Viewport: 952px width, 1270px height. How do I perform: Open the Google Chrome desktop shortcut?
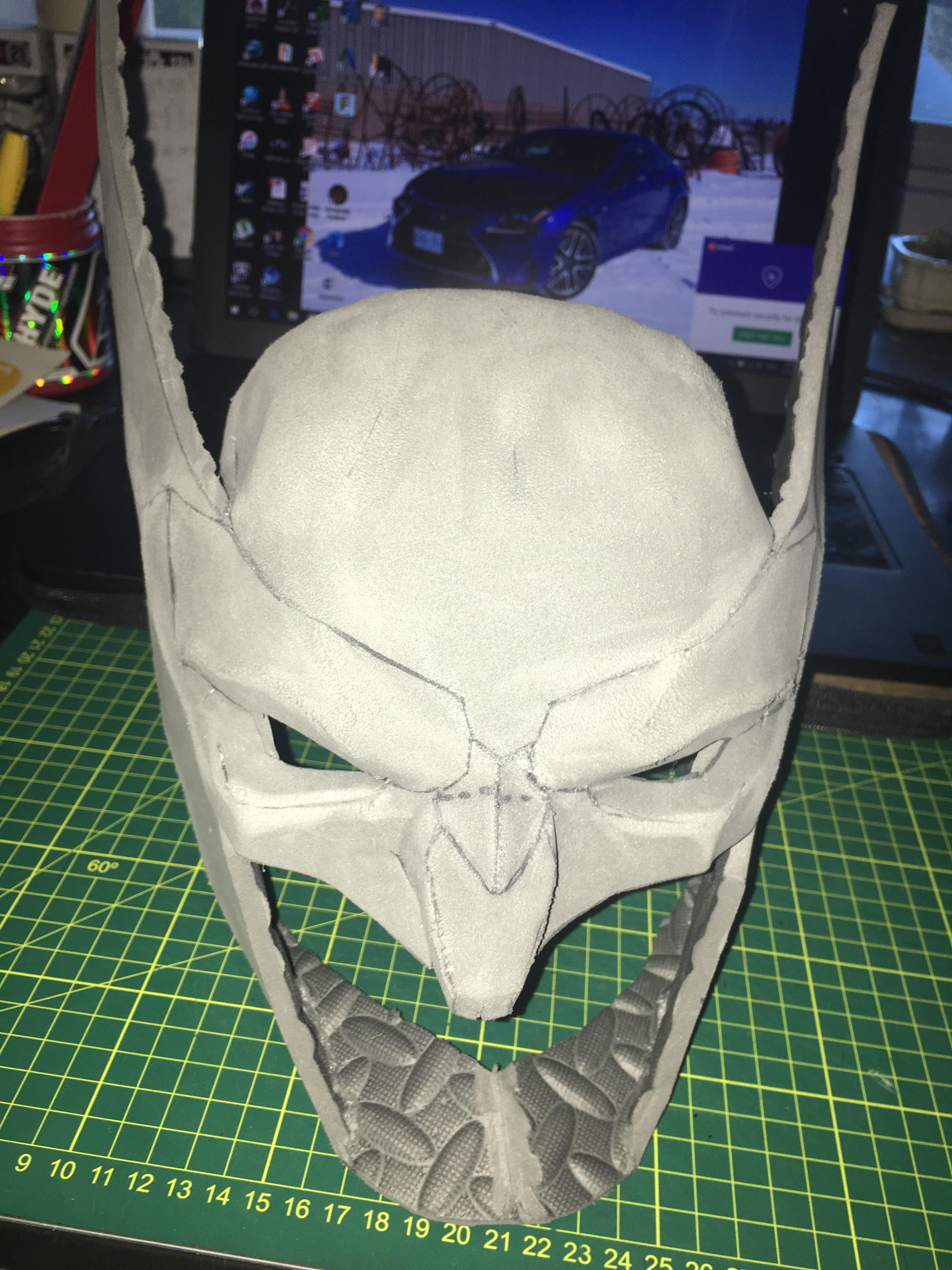pyautogui.click(x=304, y=235)
